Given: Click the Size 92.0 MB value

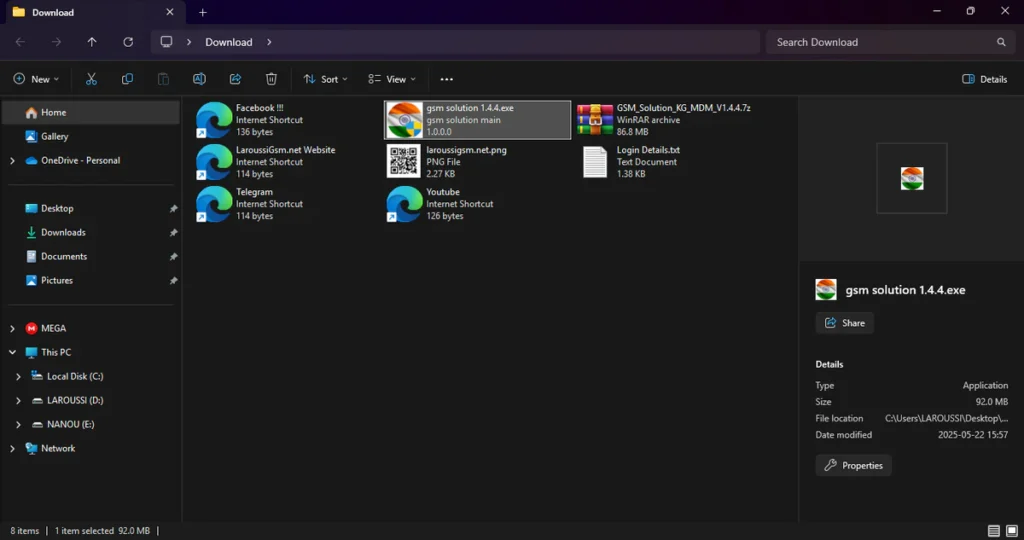Looking at the screenshot, I should pyautogui.click(x=992, y=402).
